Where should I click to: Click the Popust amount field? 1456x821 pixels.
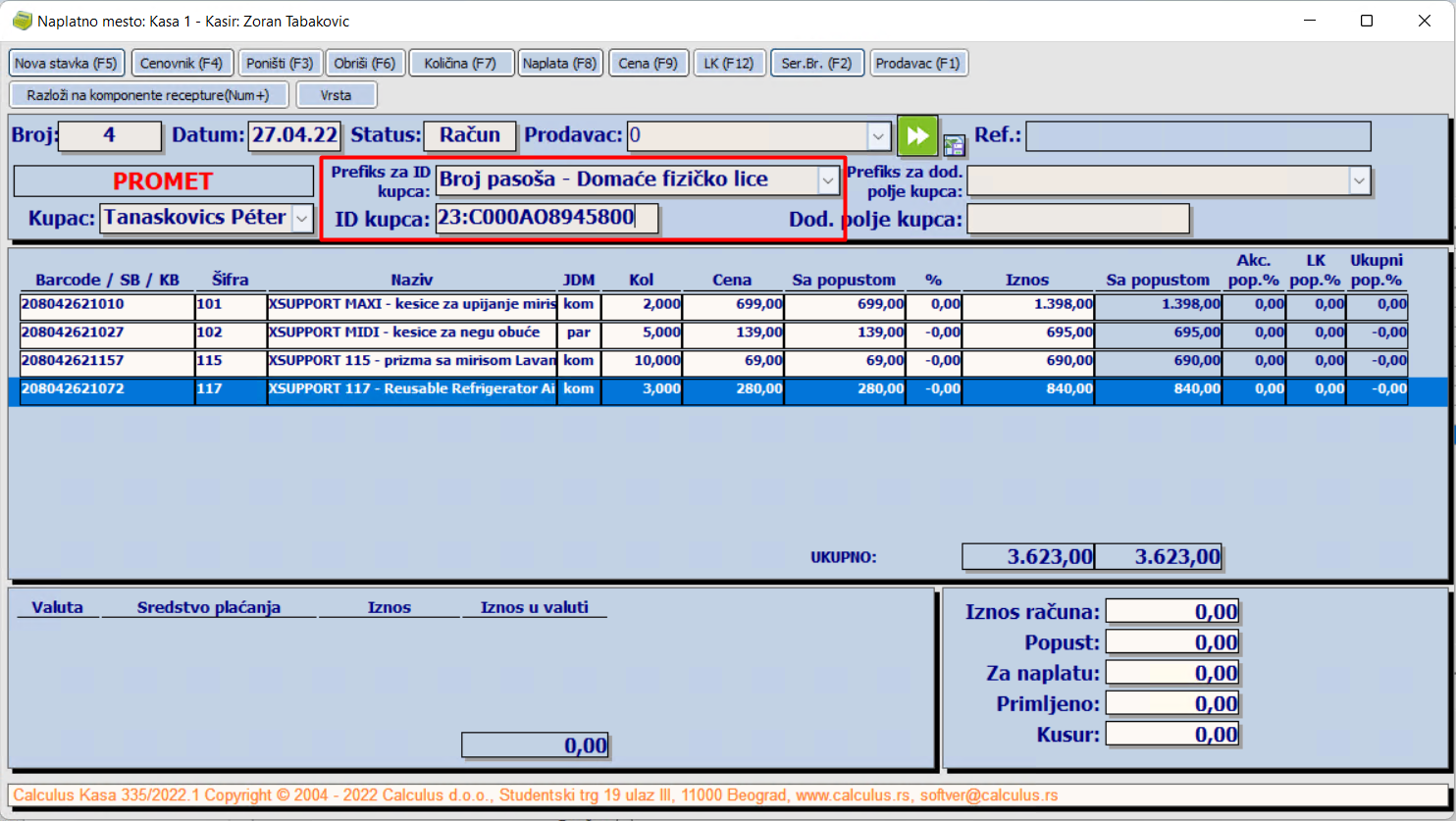click(1172, 642)
